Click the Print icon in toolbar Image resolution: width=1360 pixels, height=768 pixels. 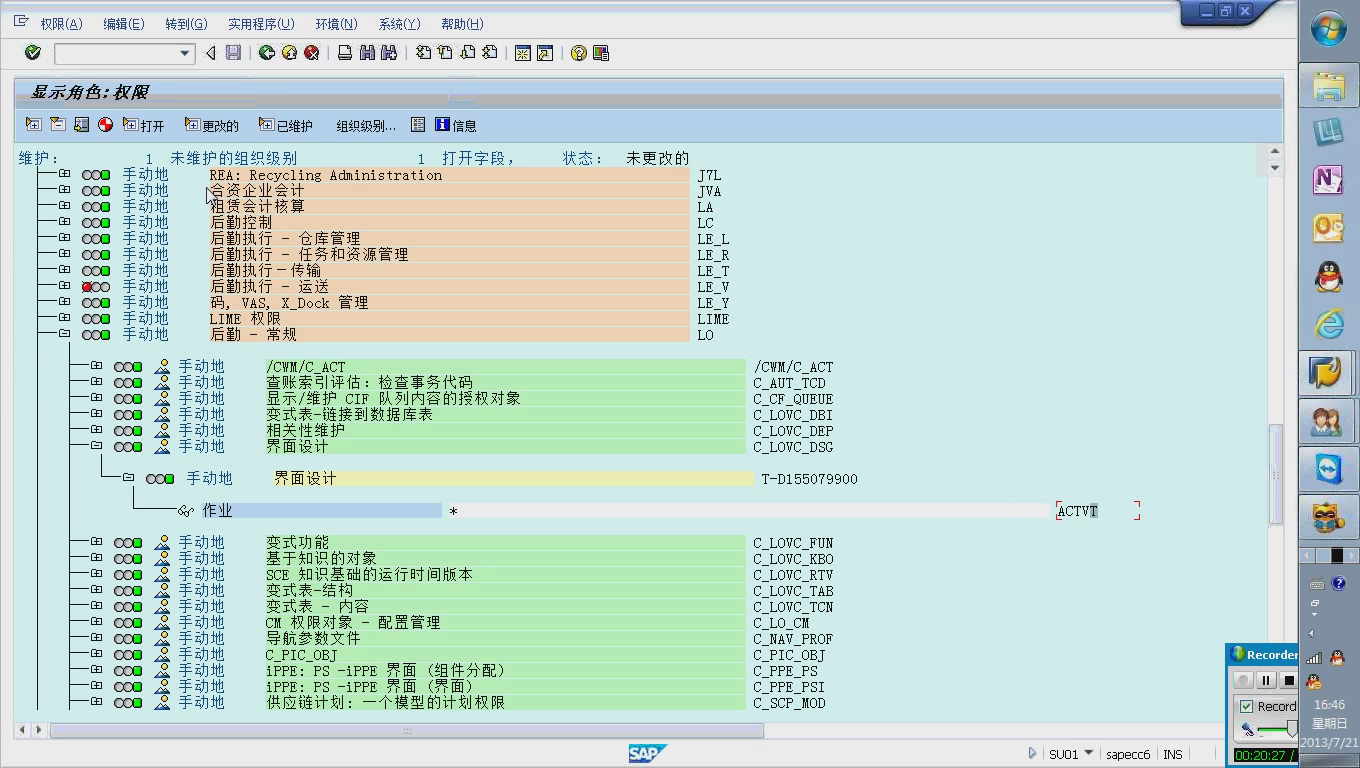[345, 53]
